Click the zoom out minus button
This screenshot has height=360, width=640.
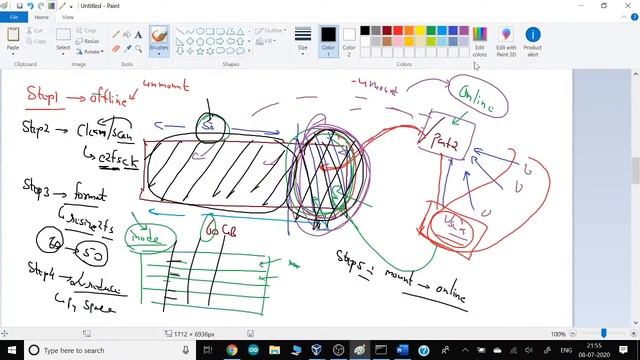coord(573,333)
